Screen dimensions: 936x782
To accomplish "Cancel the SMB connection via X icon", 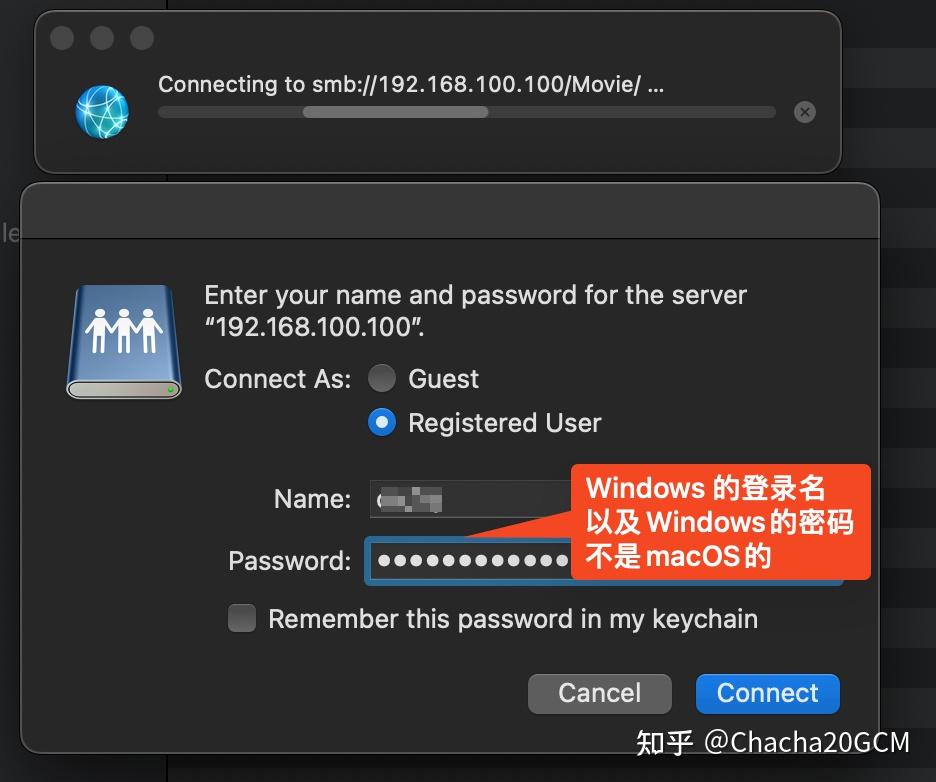I will click(x=805, y=112).
